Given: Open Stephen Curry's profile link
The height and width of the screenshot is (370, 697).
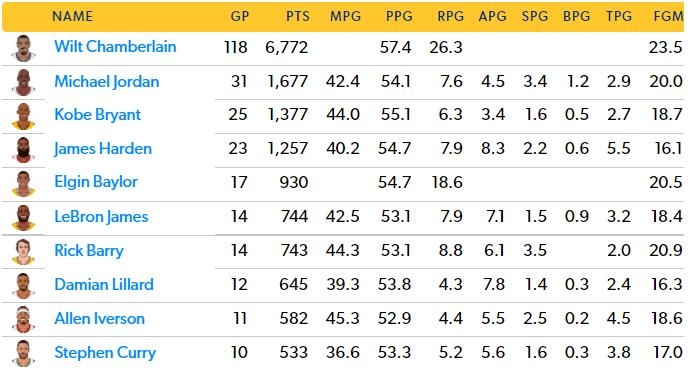Looking at the screenshot, I should pos(105,353).
